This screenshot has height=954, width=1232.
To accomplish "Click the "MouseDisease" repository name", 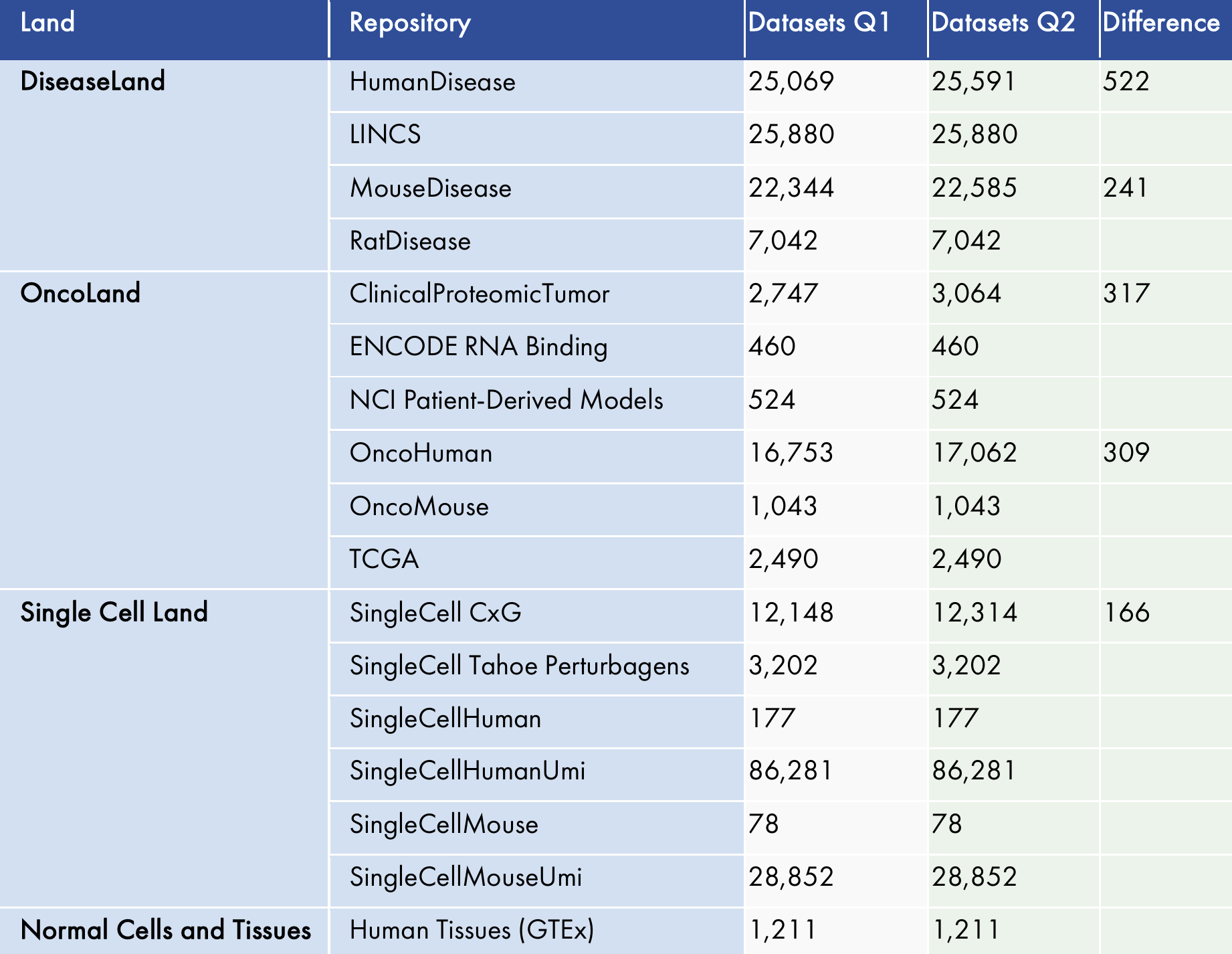I will pyautogui.click(x=431, y=188).
